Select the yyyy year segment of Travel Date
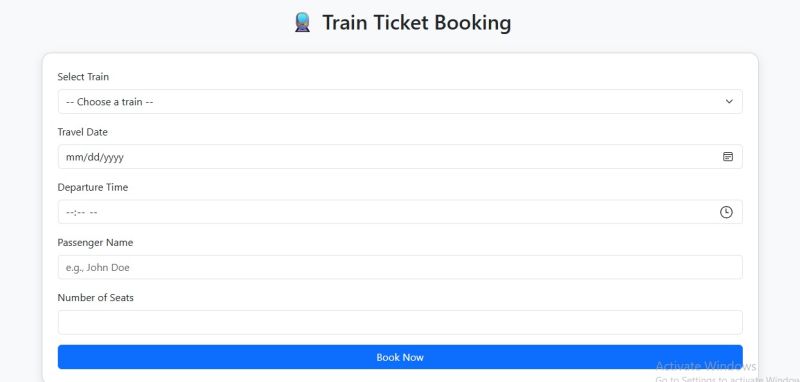 pyautogui.click(x=114, y=157)
